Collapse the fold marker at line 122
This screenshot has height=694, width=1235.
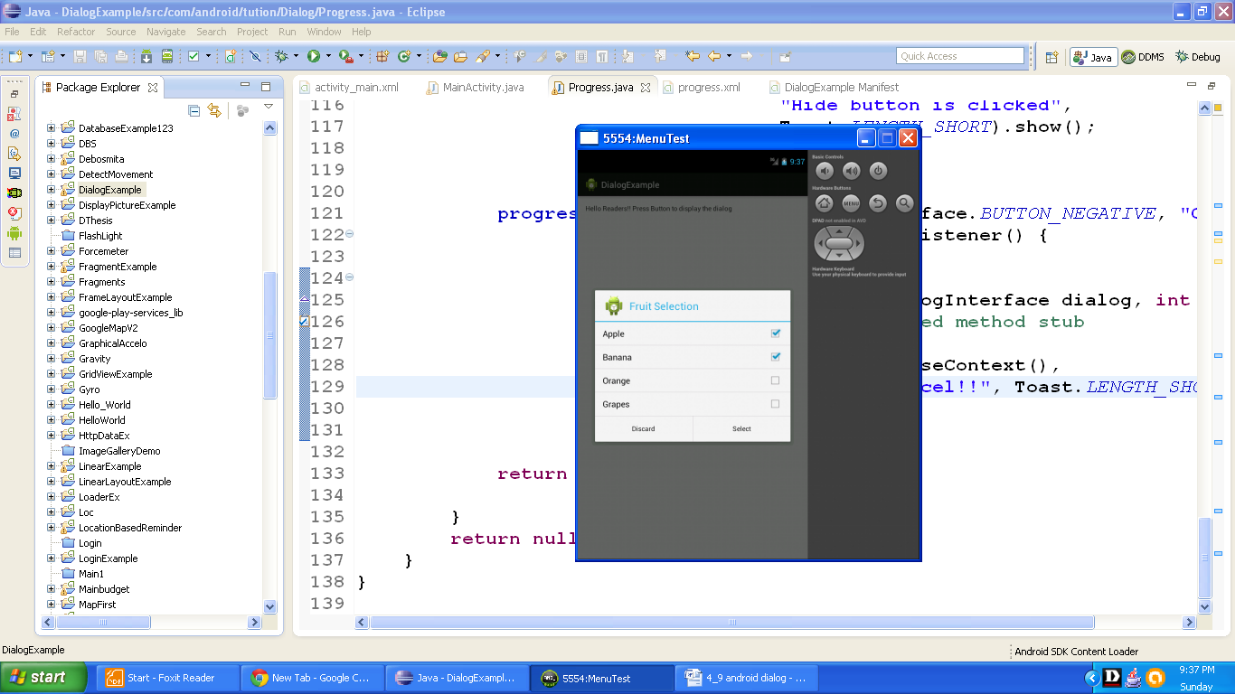[349, 234]
